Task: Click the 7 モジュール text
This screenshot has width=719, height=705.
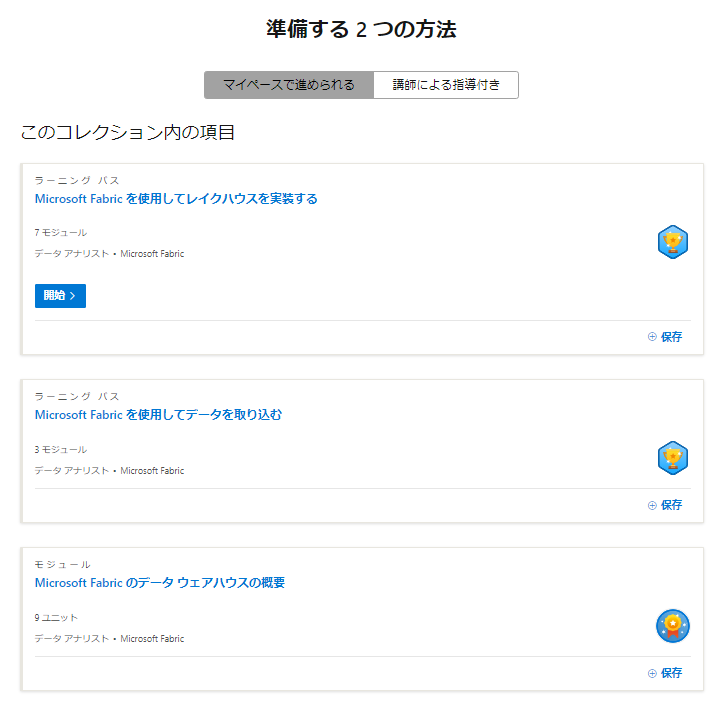Action: pyautogui.click(x=61, y=233)
